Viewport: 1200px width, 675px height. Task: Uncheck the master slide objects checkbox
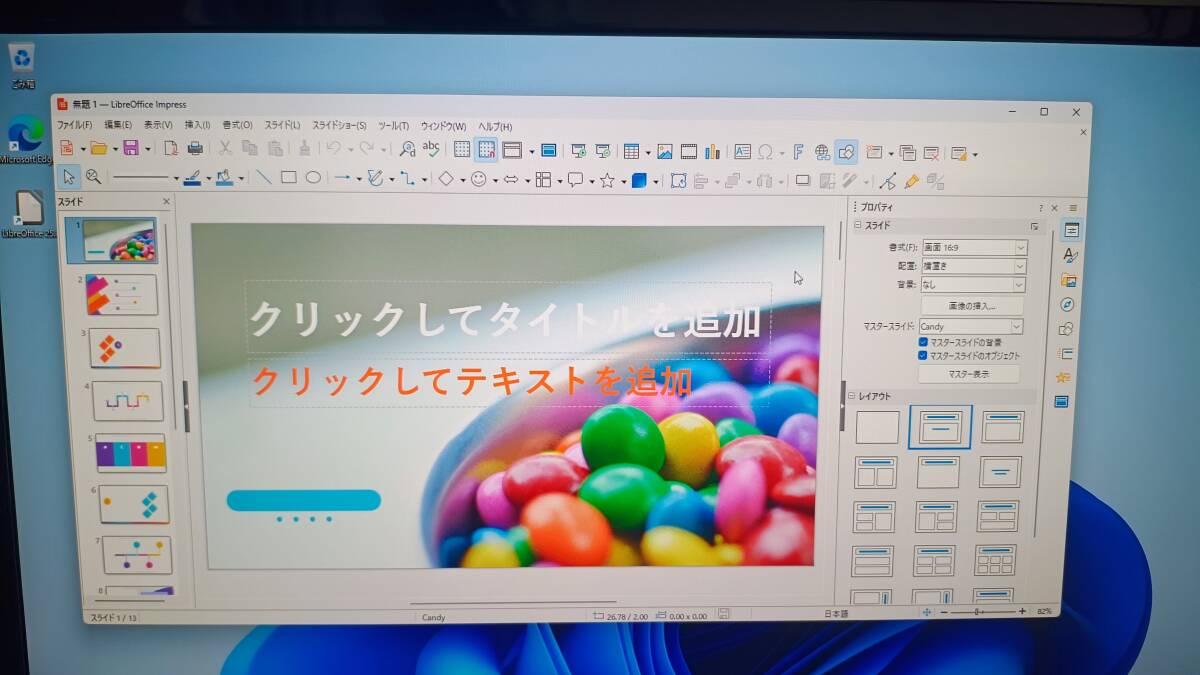coord(922,355)
